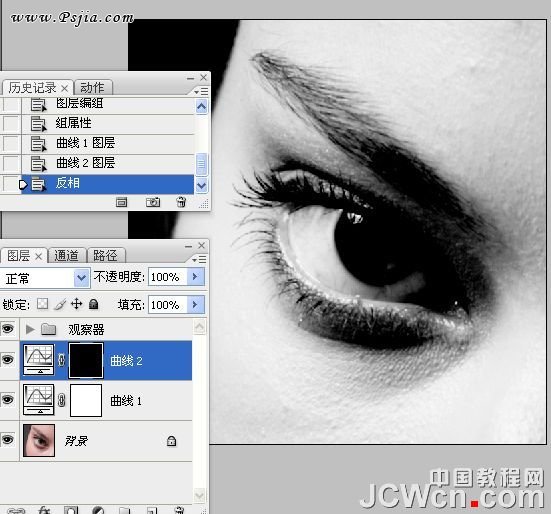The image size is (551, 514).
Task: Set history brush source for 组属性
Action: pos(11,124)
